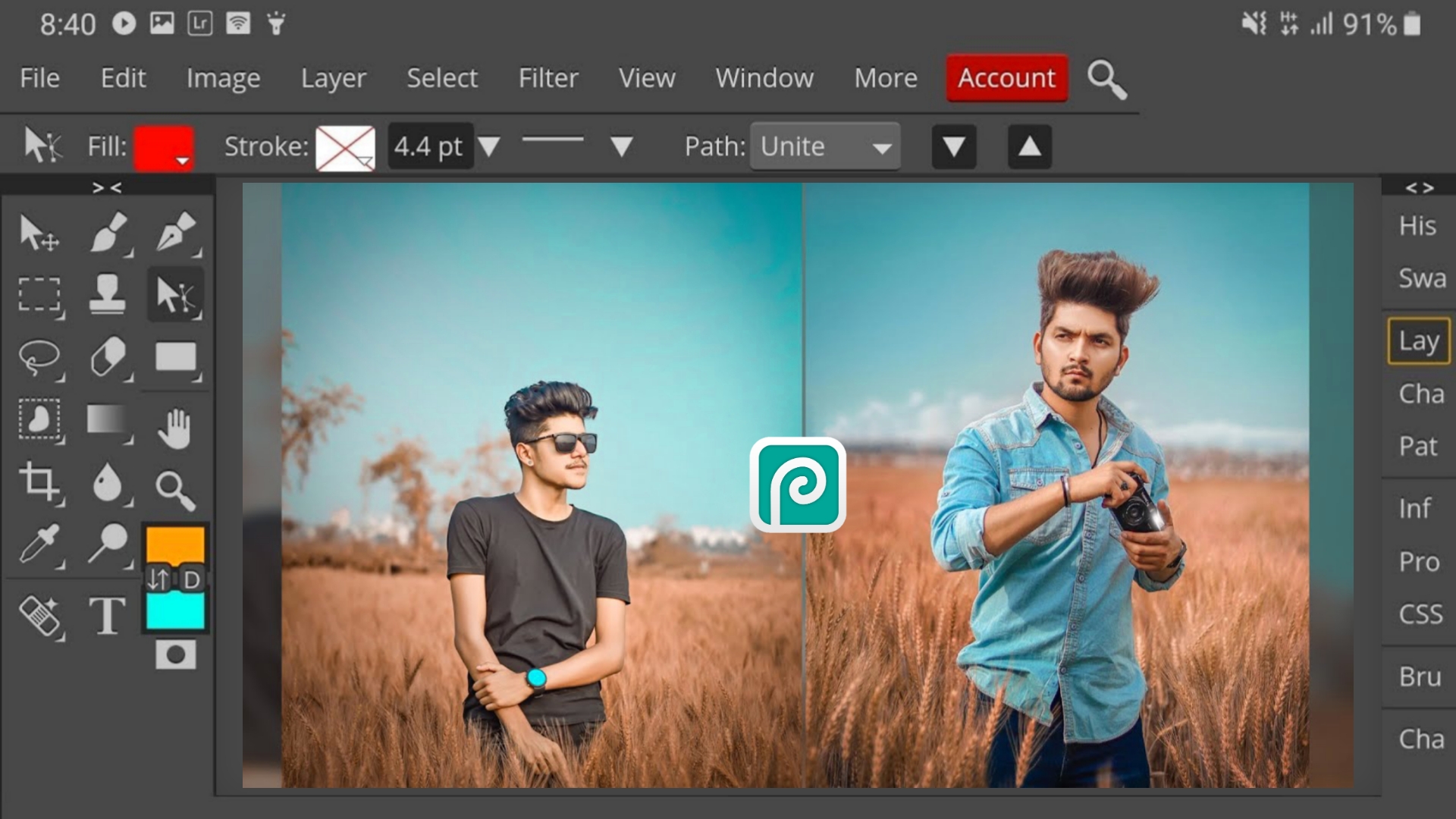Open the Filter menu
Image resolution: width=1456 pixels, height=819 pixels.
pos(548,78)
